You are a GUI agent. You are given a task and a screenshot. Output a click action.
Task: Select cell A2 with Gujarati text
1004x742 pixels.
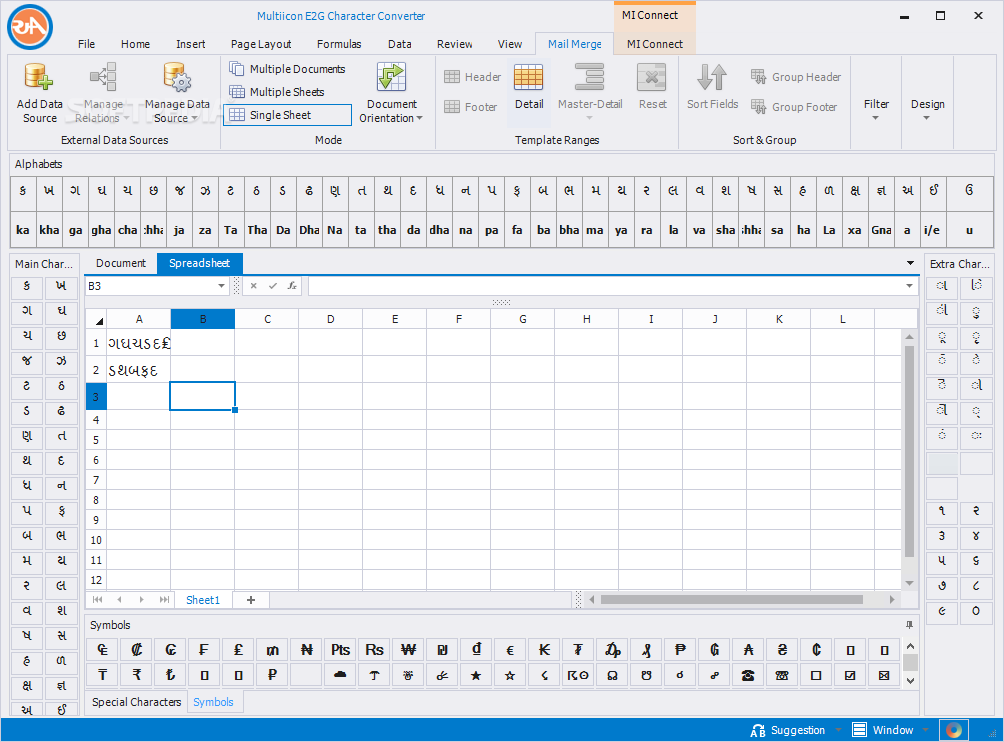pyautogui.click(x=138, y=369)
